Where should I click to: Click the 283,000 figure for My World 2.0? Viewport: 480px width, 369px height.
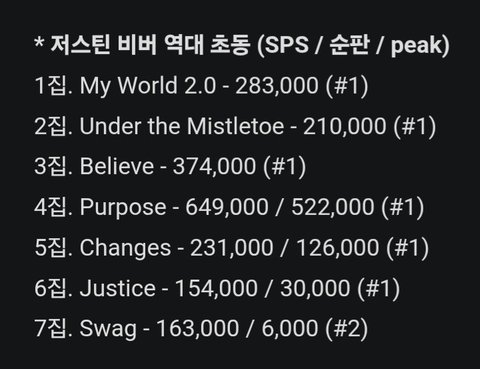pos(277,86)
